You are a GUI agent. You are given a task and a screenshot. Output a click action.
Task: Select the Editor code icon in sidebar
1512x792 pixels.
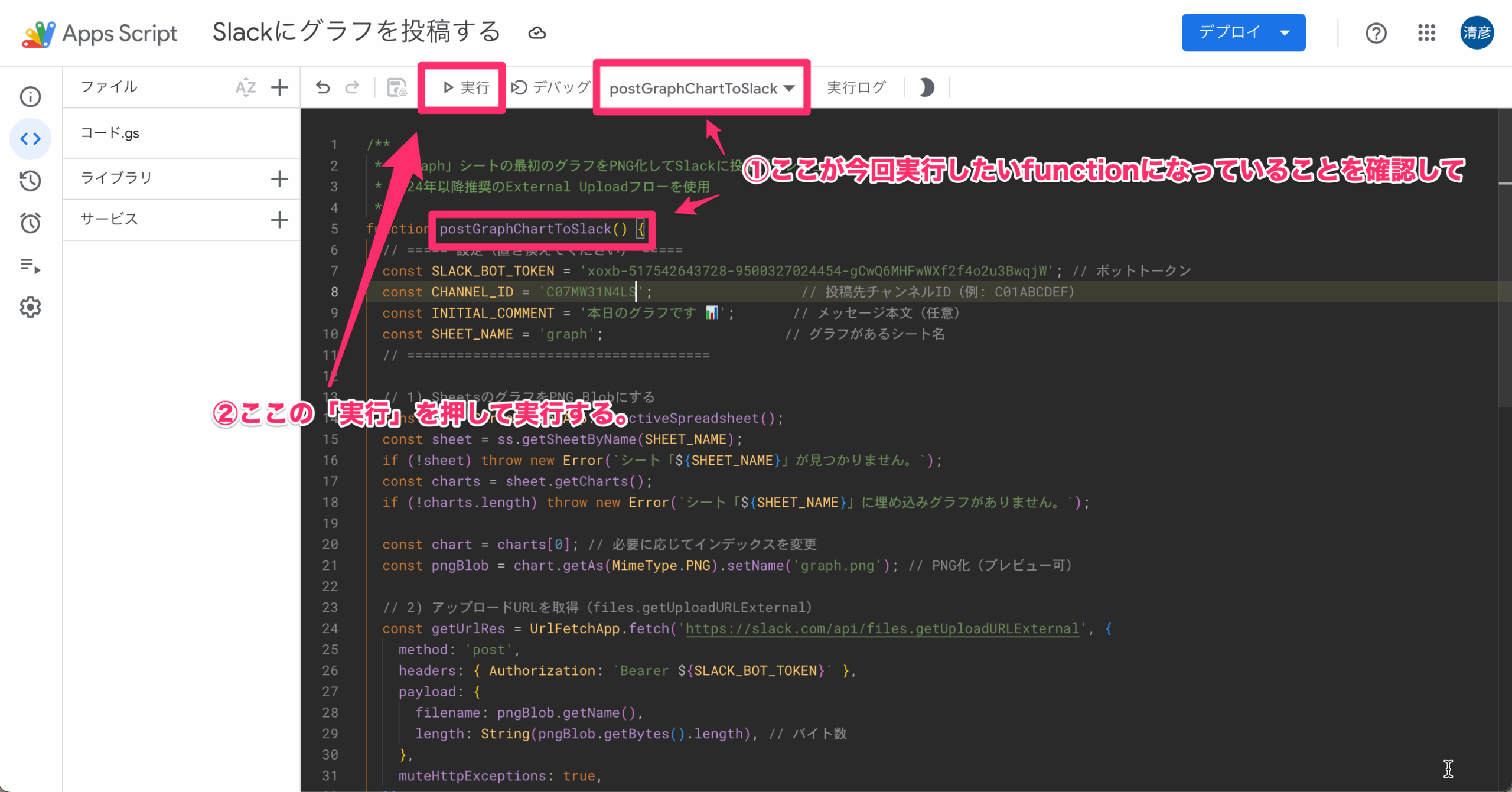[x=30, y=139]
